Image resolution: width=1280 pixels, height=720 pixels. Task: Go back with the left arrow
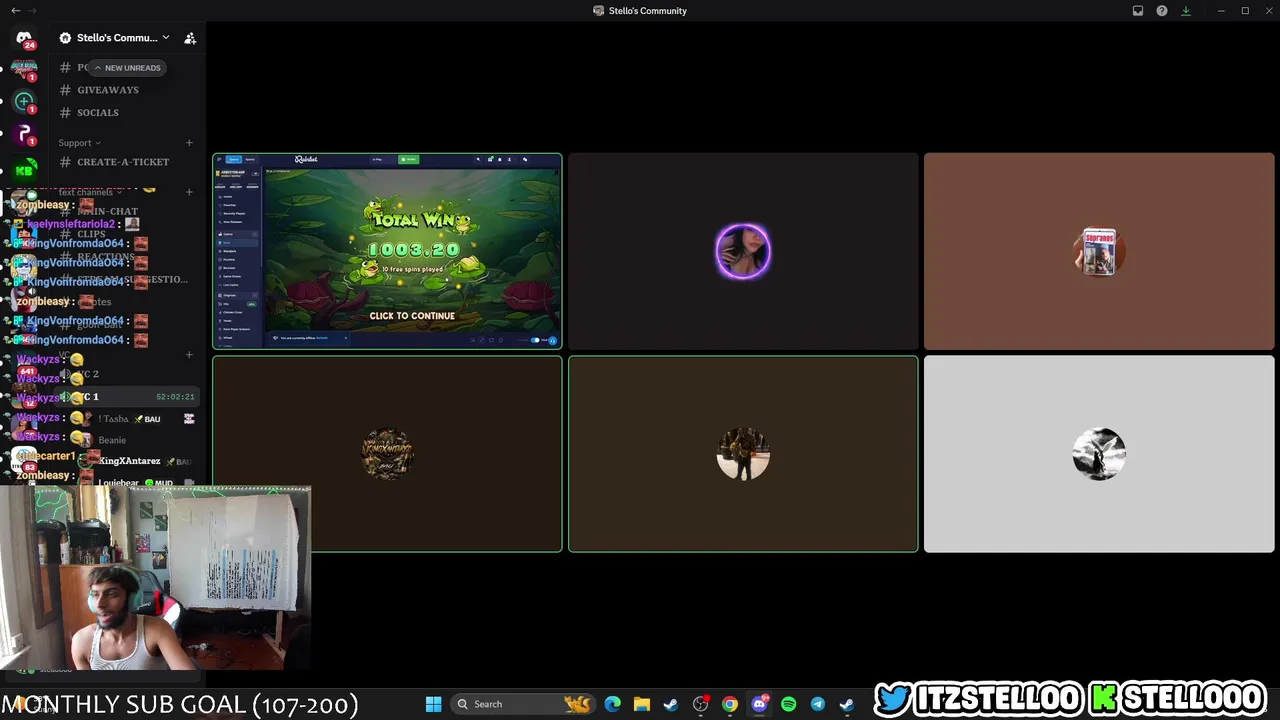click(x=15, y=11)
